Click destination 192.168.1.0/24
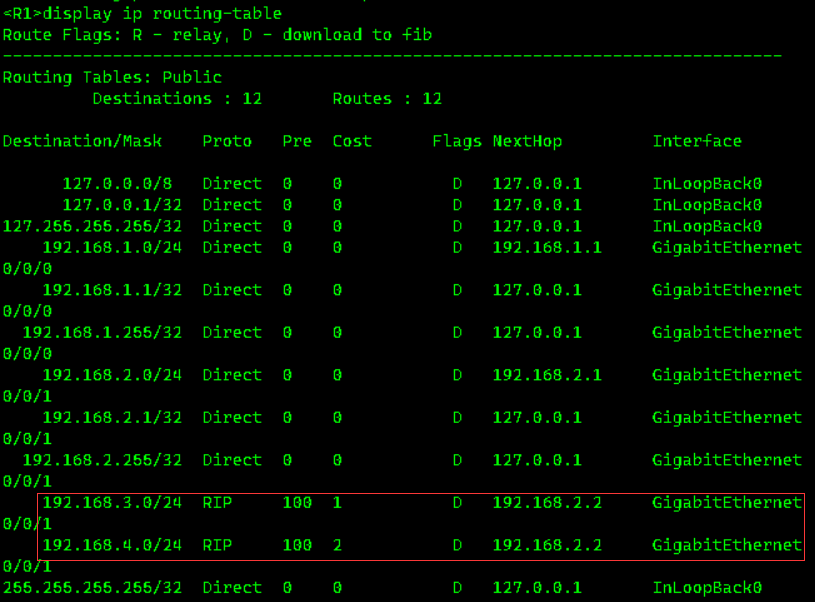This screenshot has height=602, width=815. pyautogui.click(x=112, y=247)
